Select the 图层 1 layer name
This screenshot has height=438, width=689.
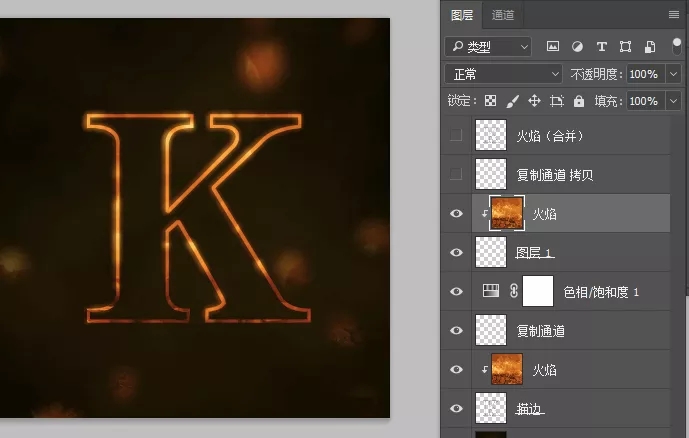click(535, 253)
